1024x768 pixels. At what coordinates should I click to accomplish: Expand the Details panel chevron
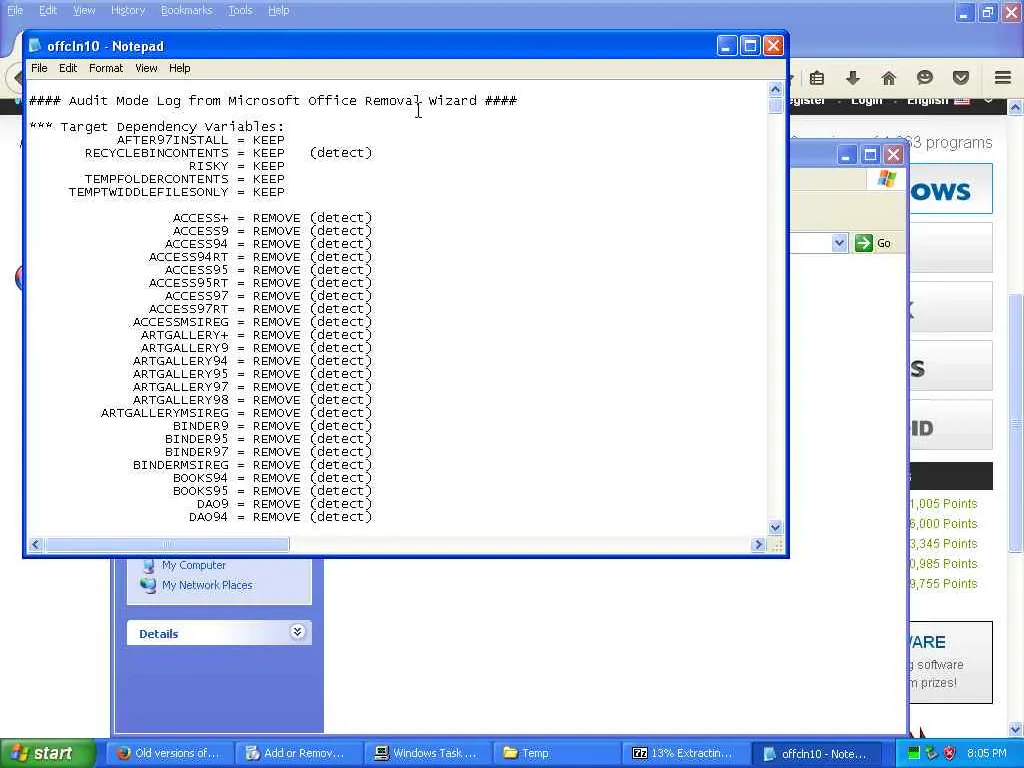297,632
